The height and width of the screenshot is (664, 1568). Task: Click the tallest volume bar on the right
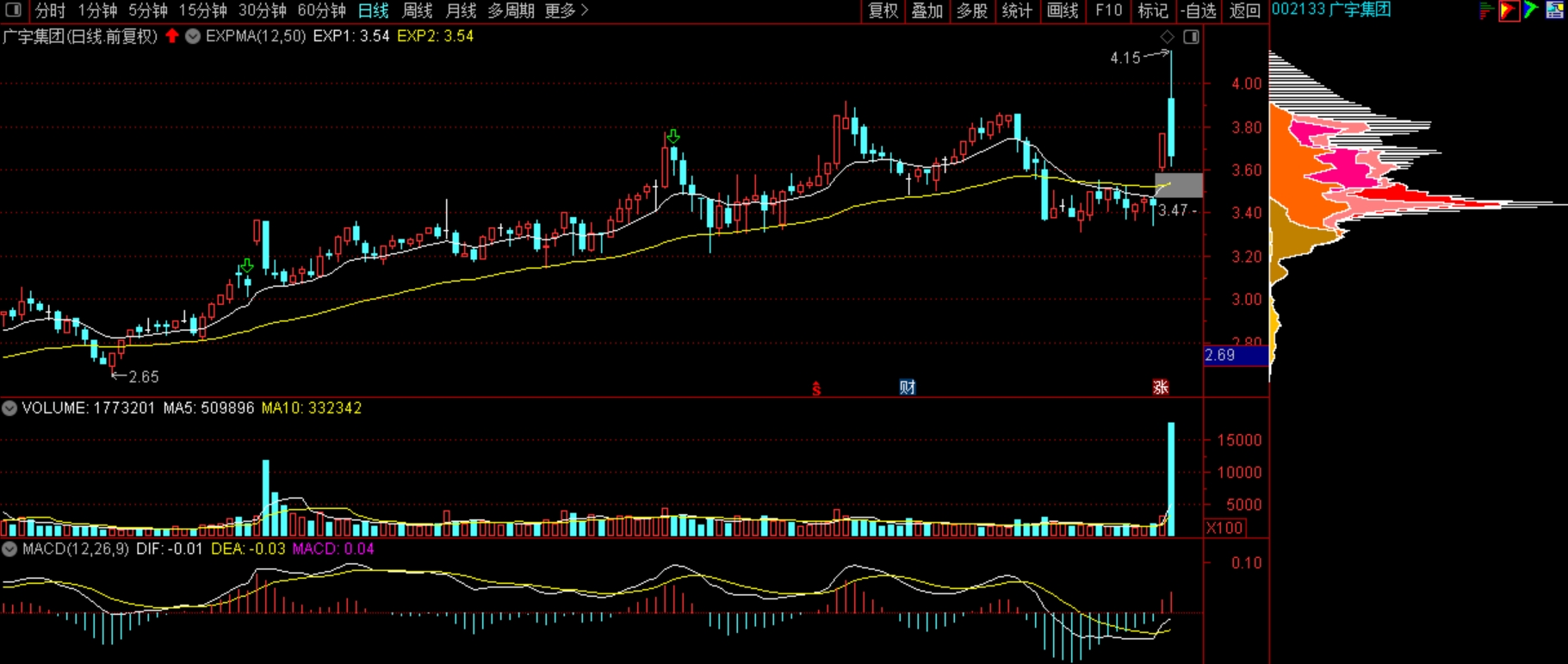(x=1171, y=479)
